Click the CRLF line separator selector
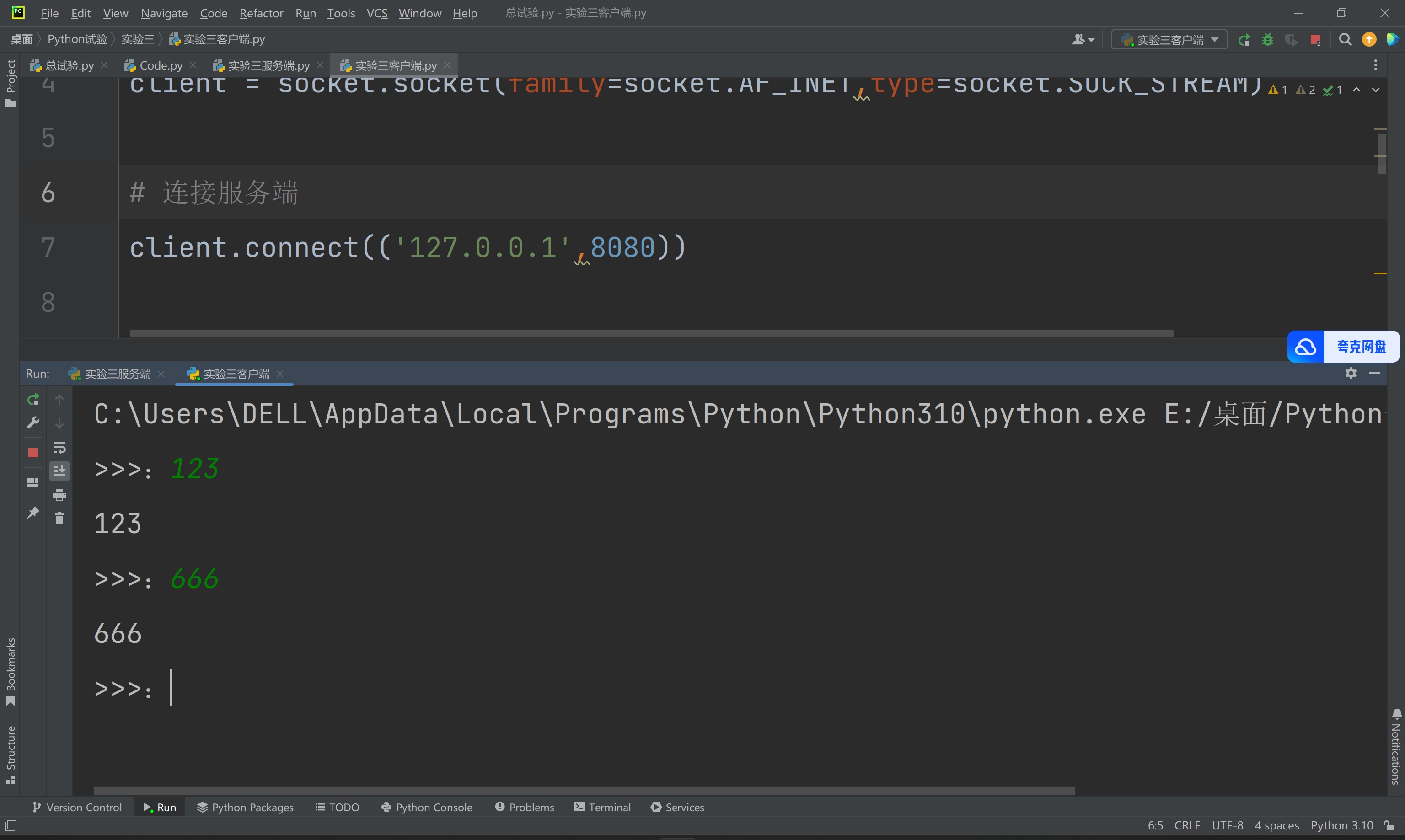 tap(1187, 825)
